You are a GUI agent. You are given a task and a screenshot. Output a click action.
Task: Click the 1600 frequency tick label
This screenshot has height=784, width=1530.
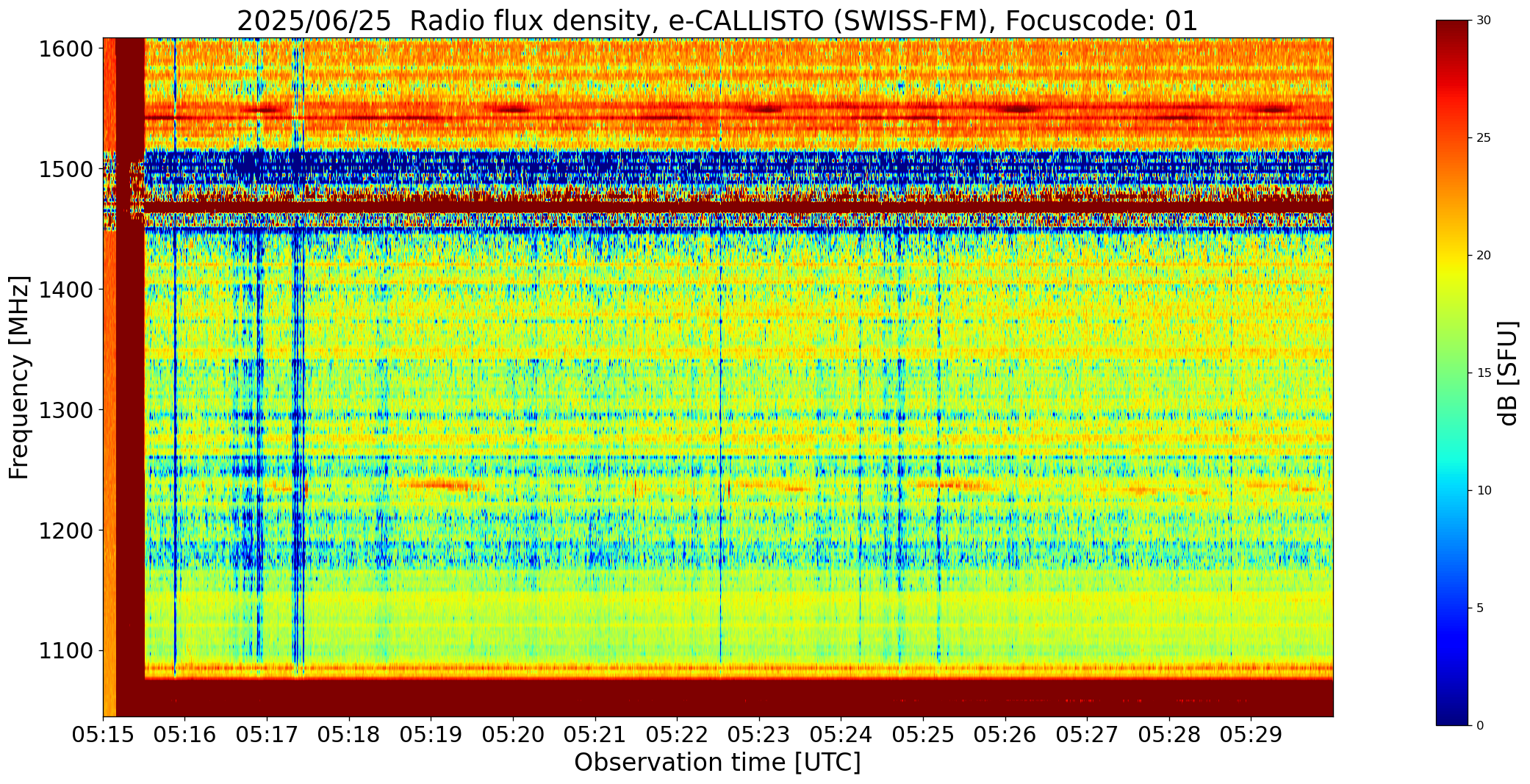pyautogui.click(x=66, y=49)
